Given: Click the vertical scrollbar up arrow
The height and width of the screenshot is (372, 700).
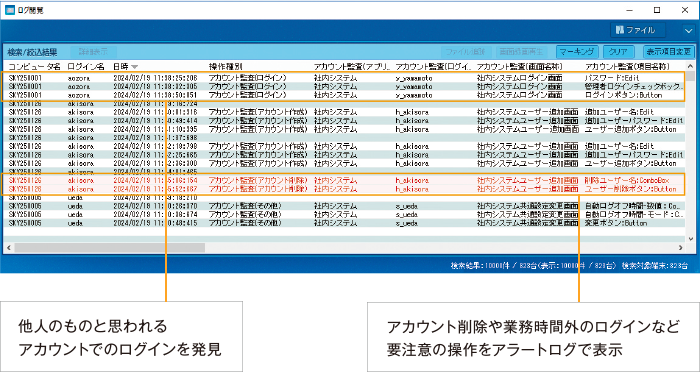Looking at the screenshot, I should 690,66.
